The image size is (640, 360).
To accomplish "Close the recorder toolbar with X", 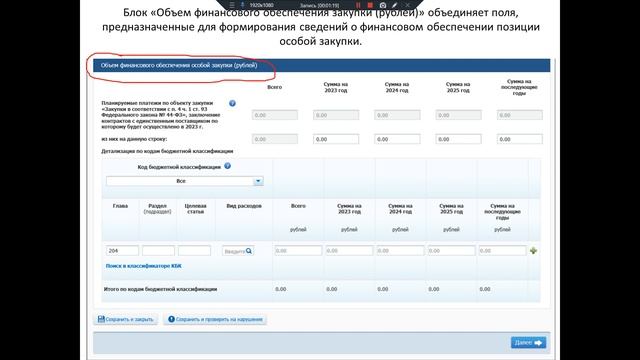I will [x=407, y=5].
